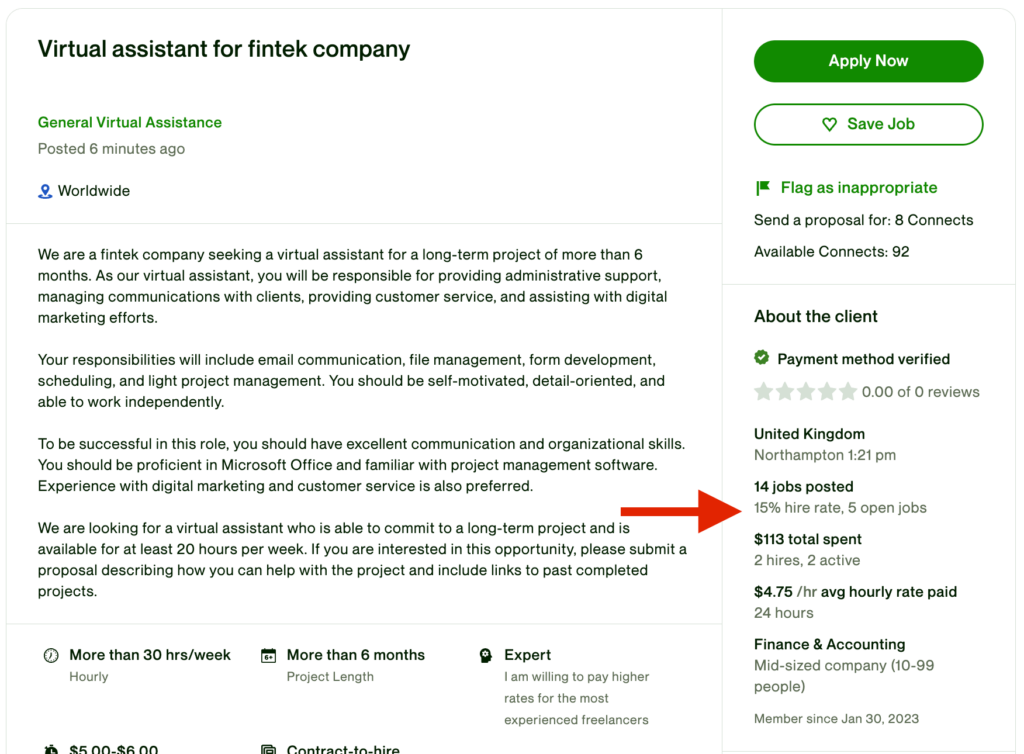Click the Available Connects: 92 text
1024x754 pixels.
point(831,252)
